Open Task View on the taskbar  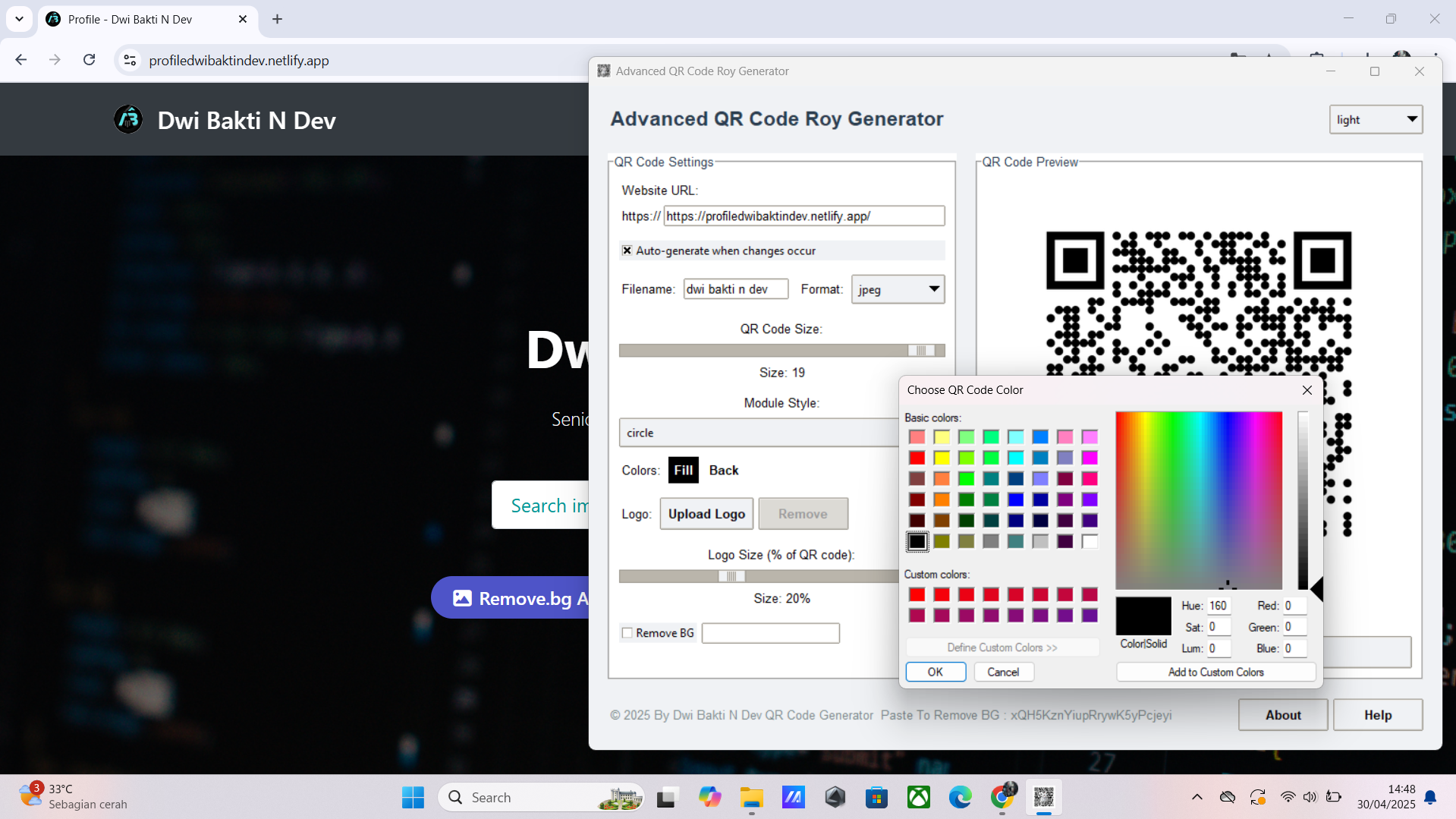coord(666,797)
